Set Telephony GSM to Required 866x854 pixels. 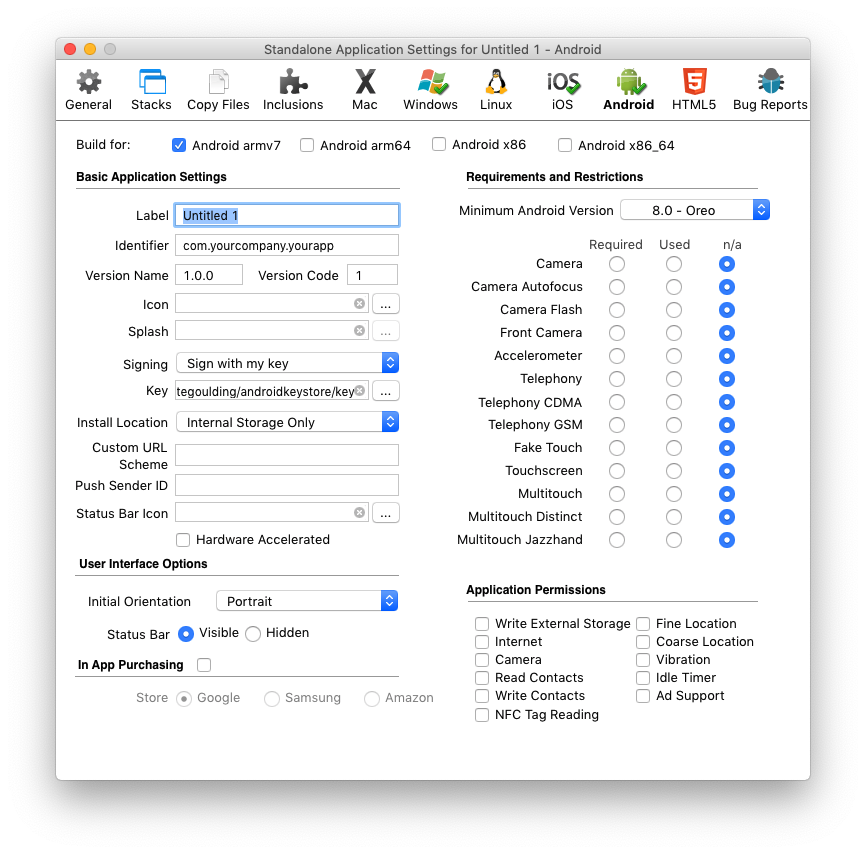tap(617, 425)
